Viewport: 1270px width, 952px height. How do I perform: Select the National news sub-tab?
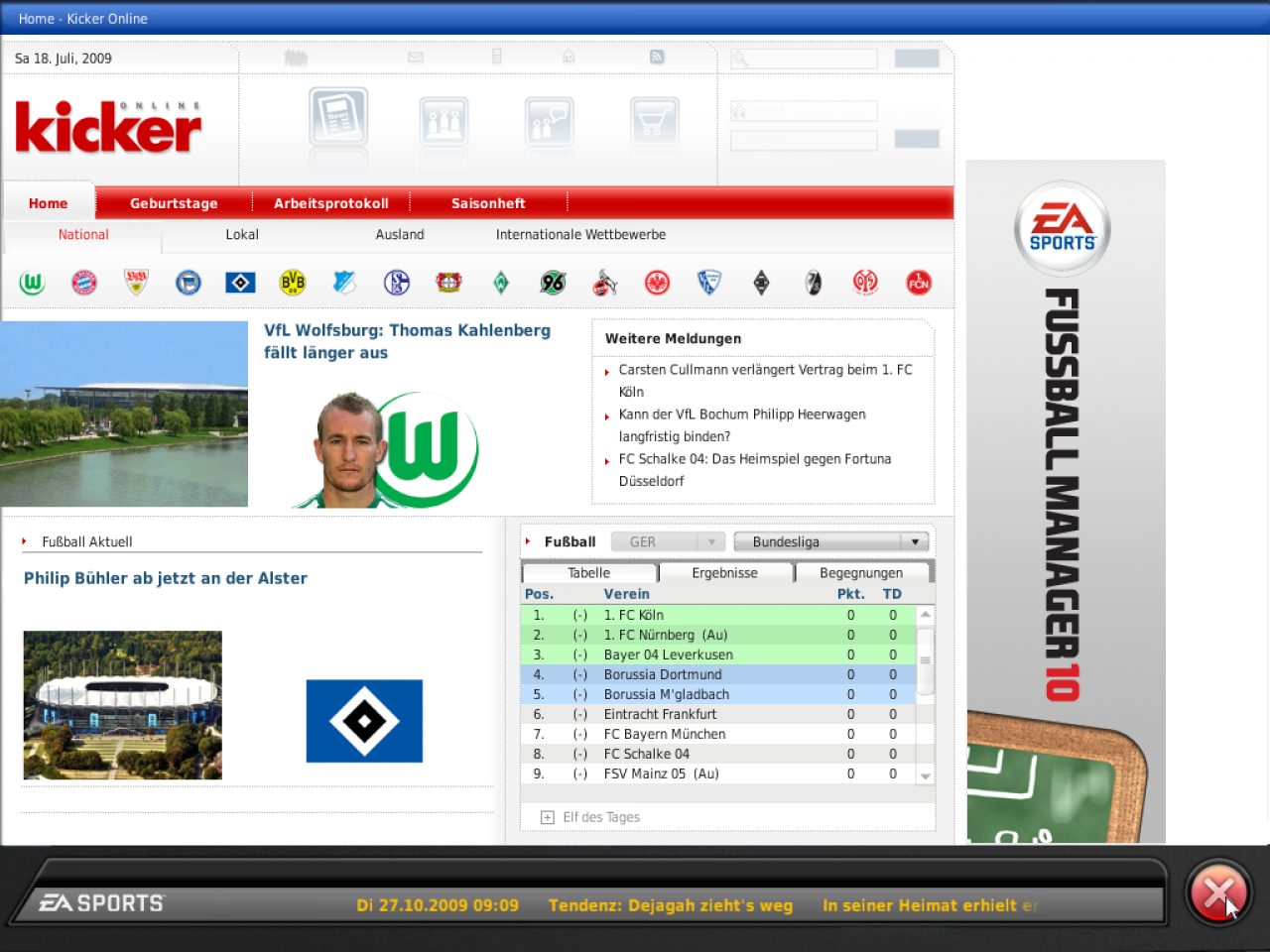[83, 235]
